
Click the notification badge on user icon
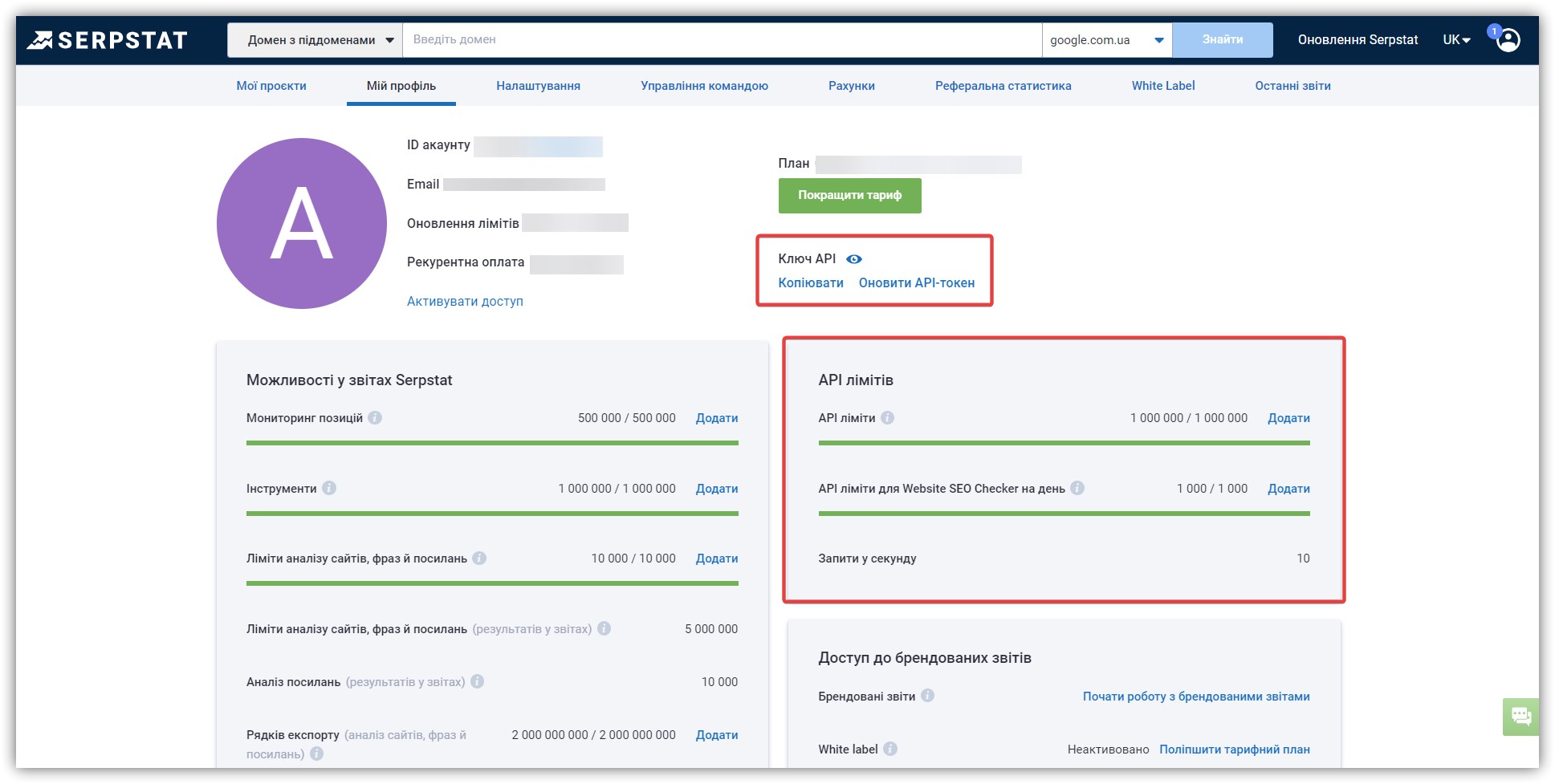tap(1494, 31)
